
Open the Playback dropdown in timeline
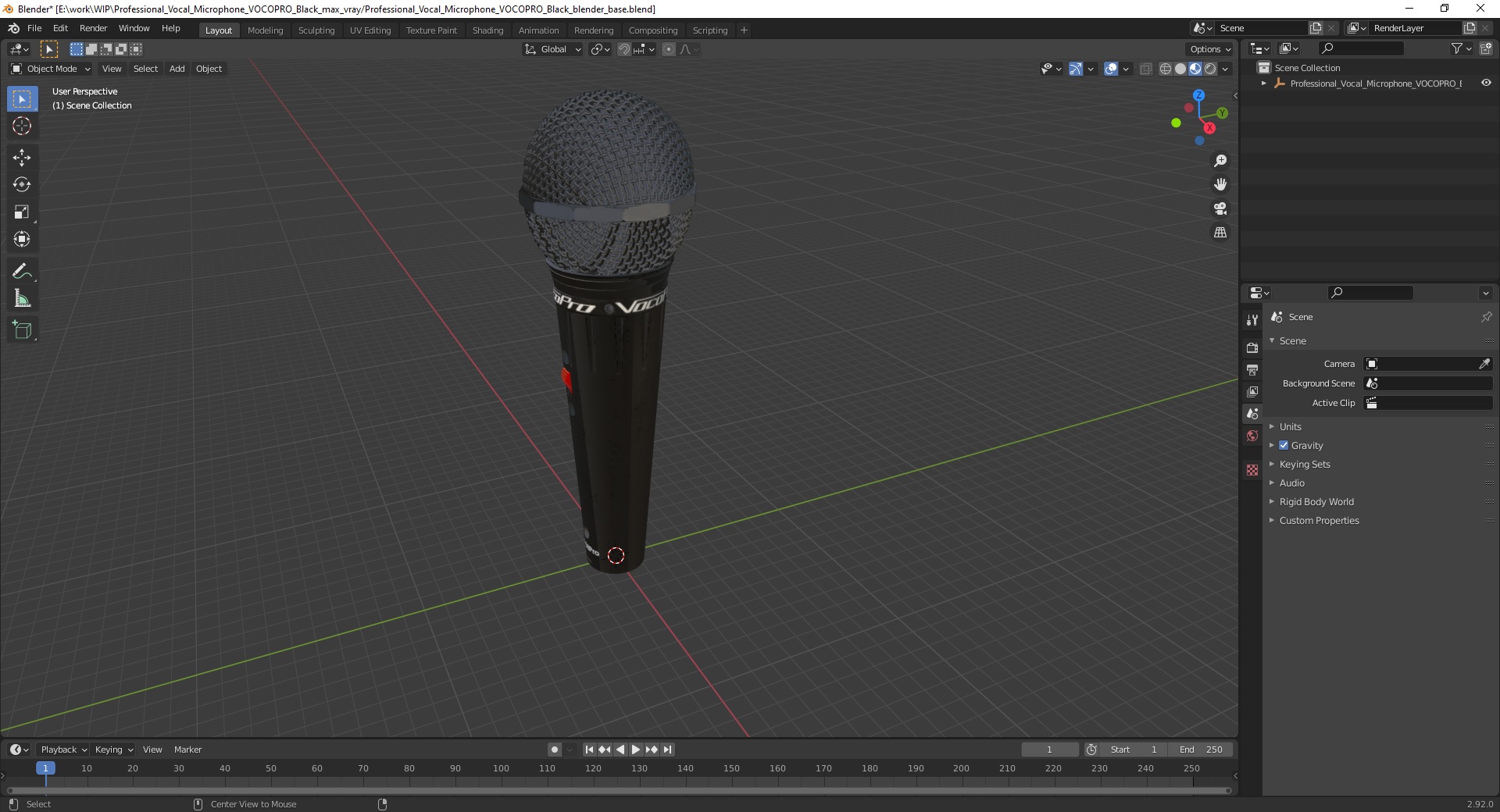pos(62,750)
